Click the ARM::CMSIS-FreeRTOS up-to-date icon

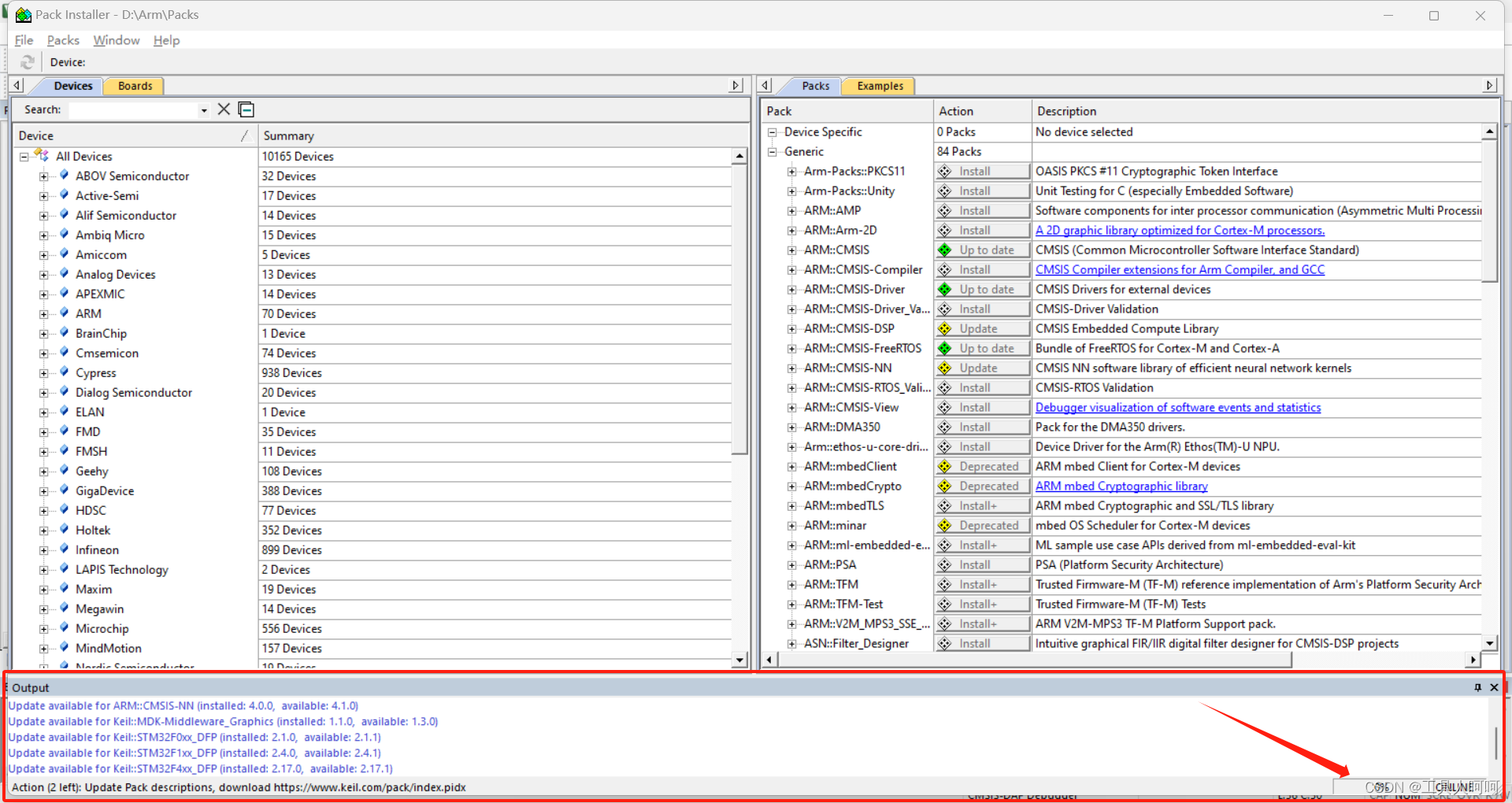[945, 349]
